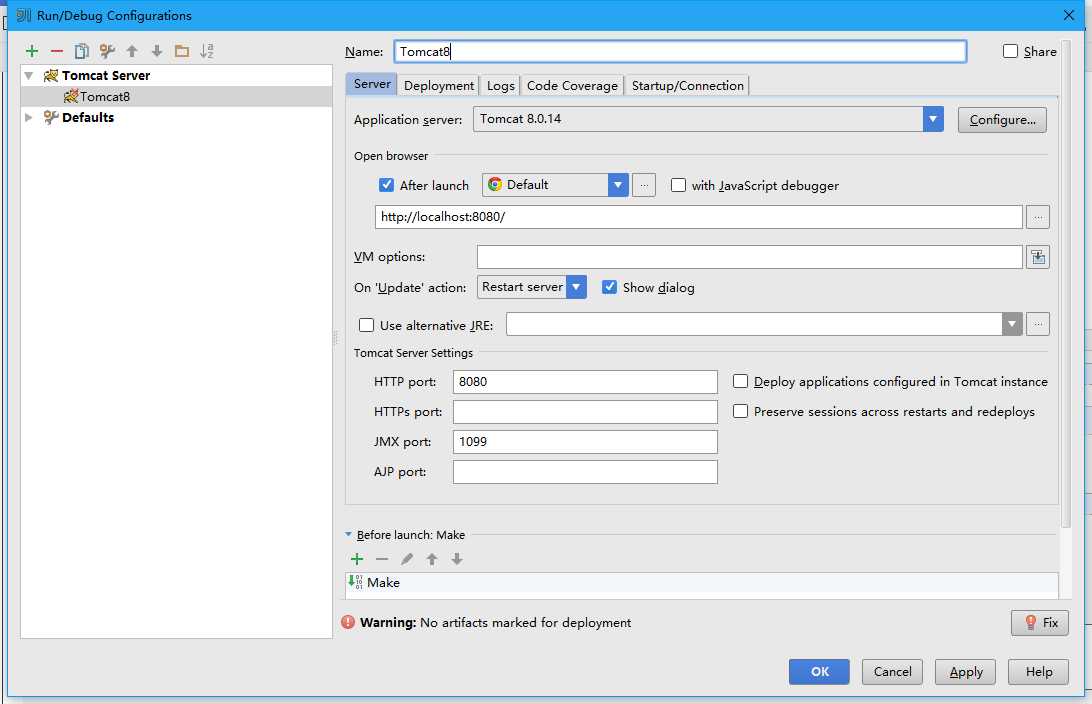
Task: Create a new folder for configurations
Action: click(182, 51)
